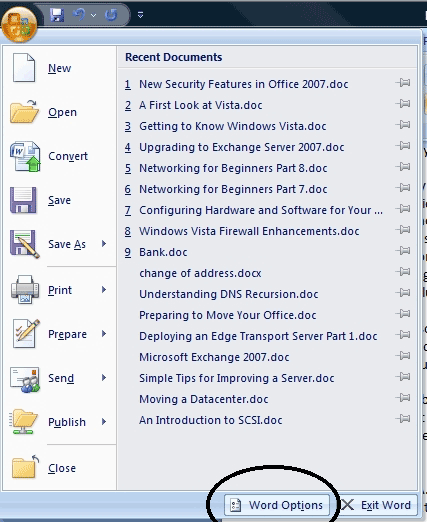Click the Close folder icon
Viewport: 427px width, 522px height.
25,466
